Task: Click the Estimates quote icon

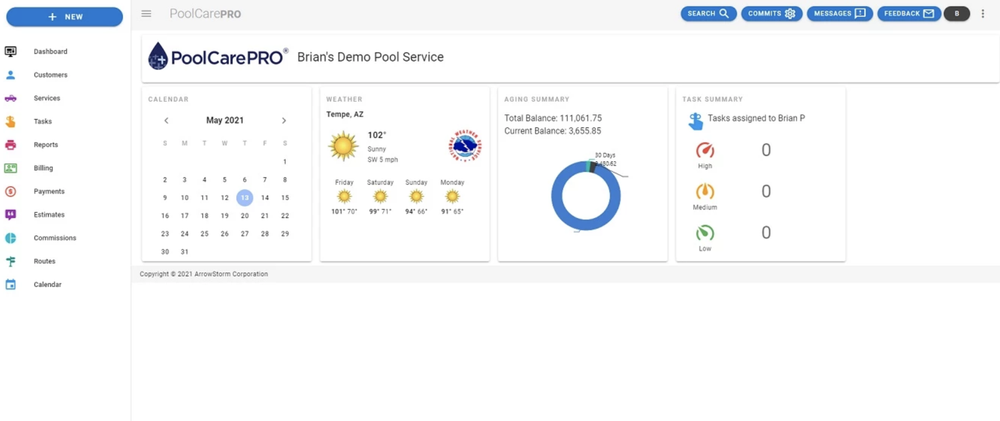Action: click(10, 215)
